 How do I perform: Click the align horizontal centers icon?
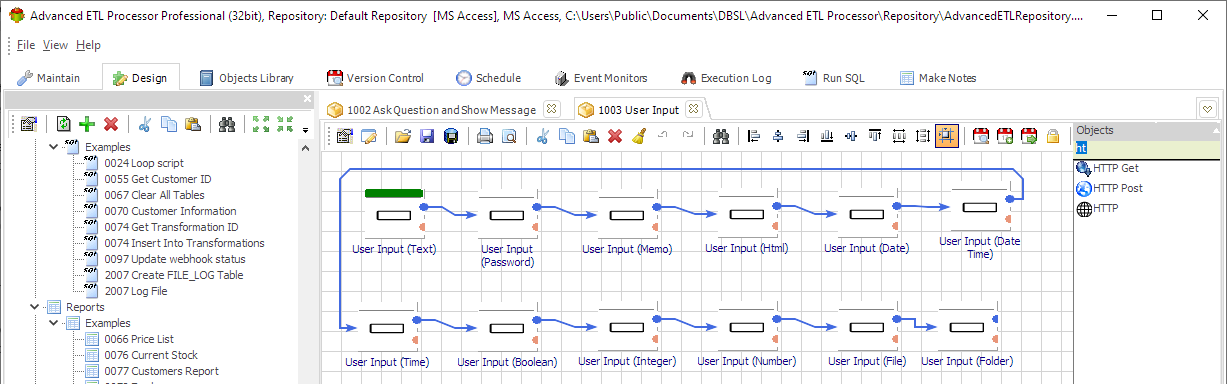778,137
